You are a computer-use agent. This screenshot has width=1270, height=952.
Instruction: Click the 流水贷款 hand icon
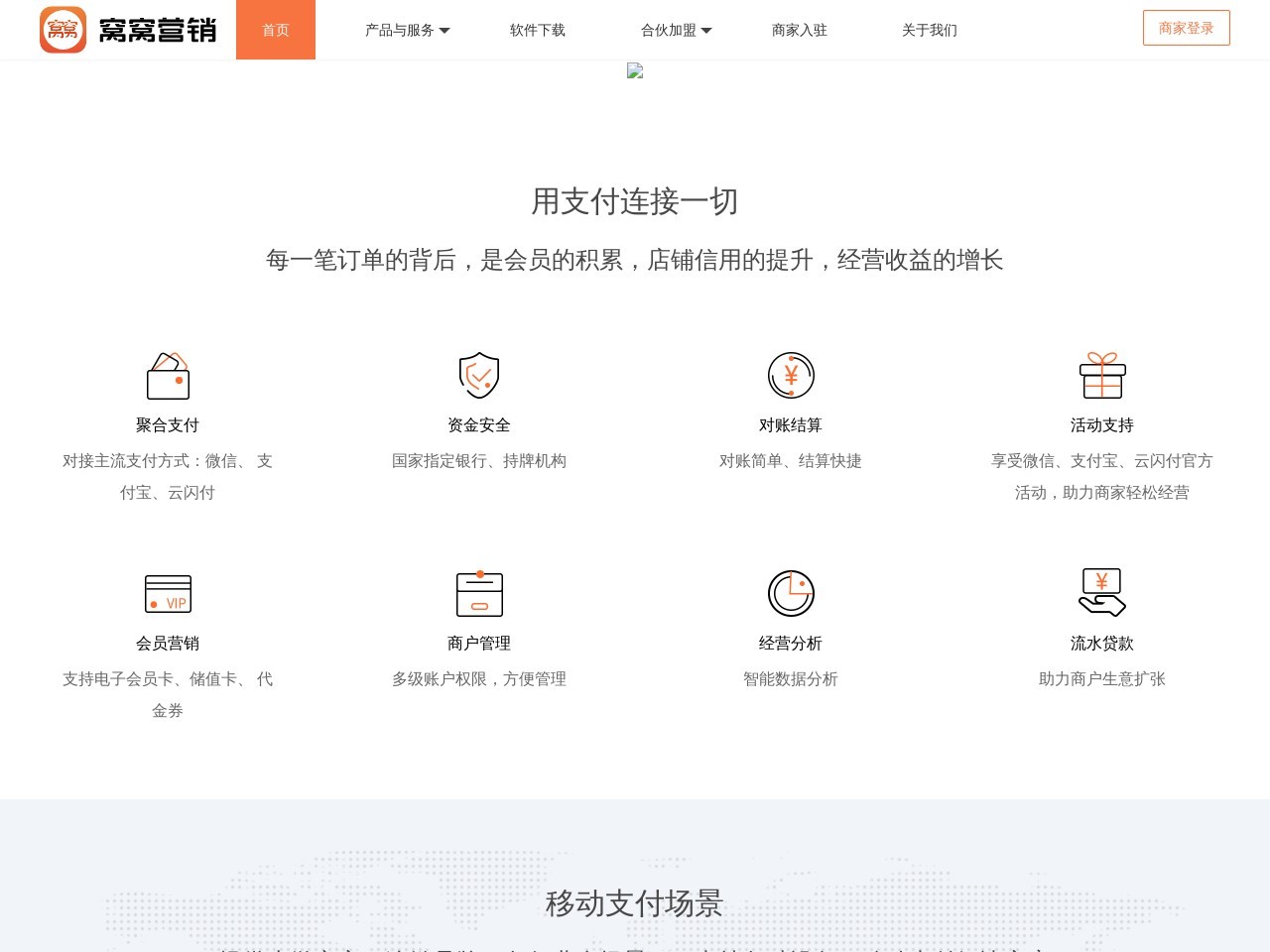coord(1102,593)
